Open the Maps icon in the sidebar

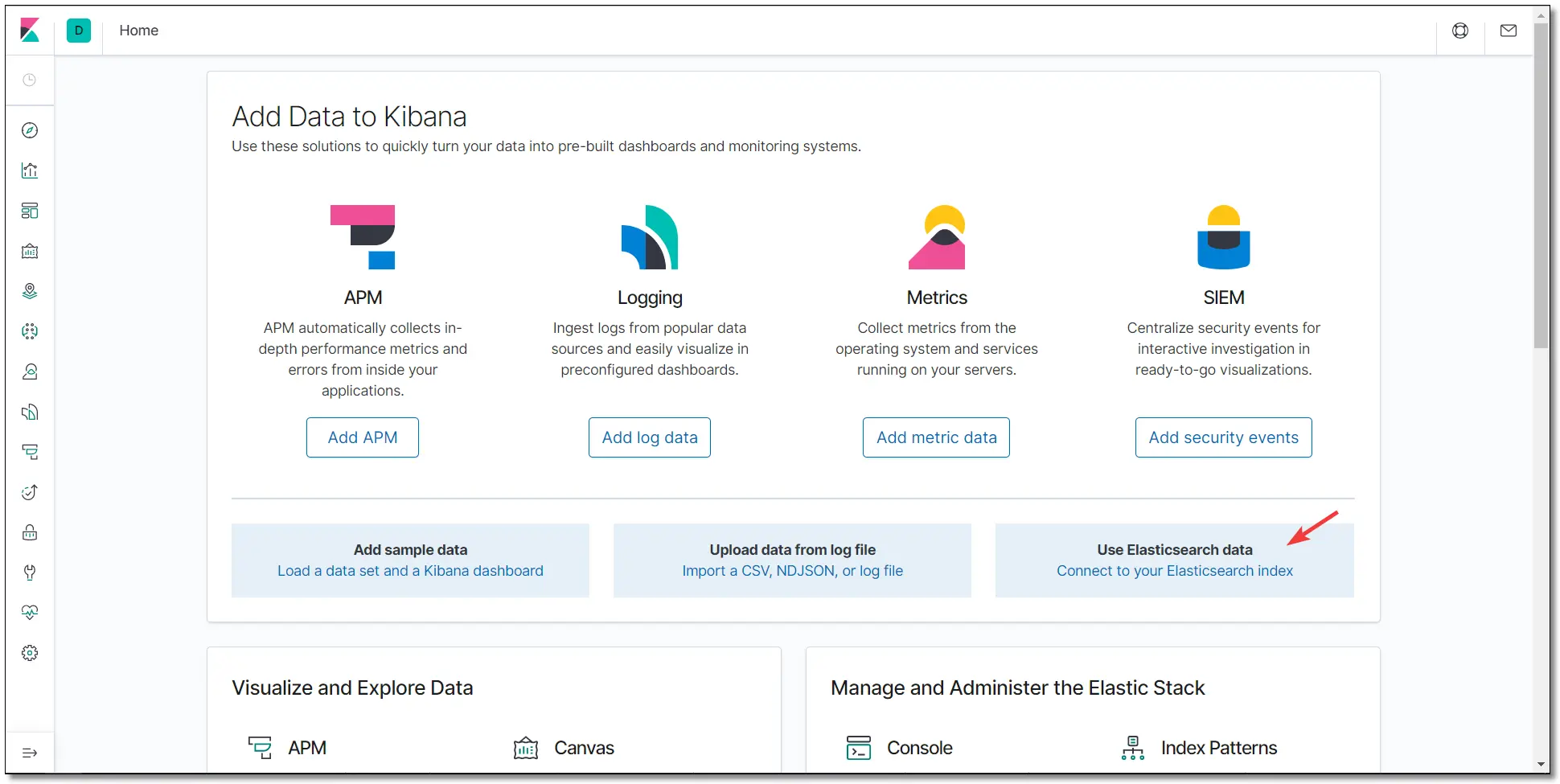pos(30,291)
